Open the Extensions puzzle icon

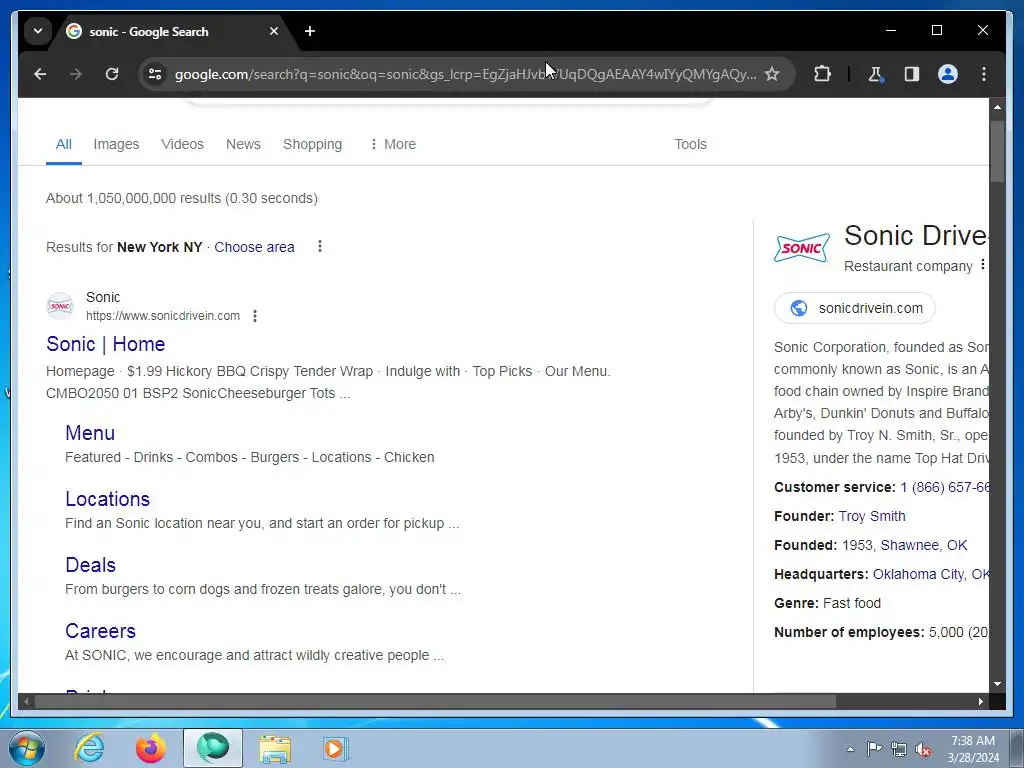pyautogui.click(x=822, y=74)
